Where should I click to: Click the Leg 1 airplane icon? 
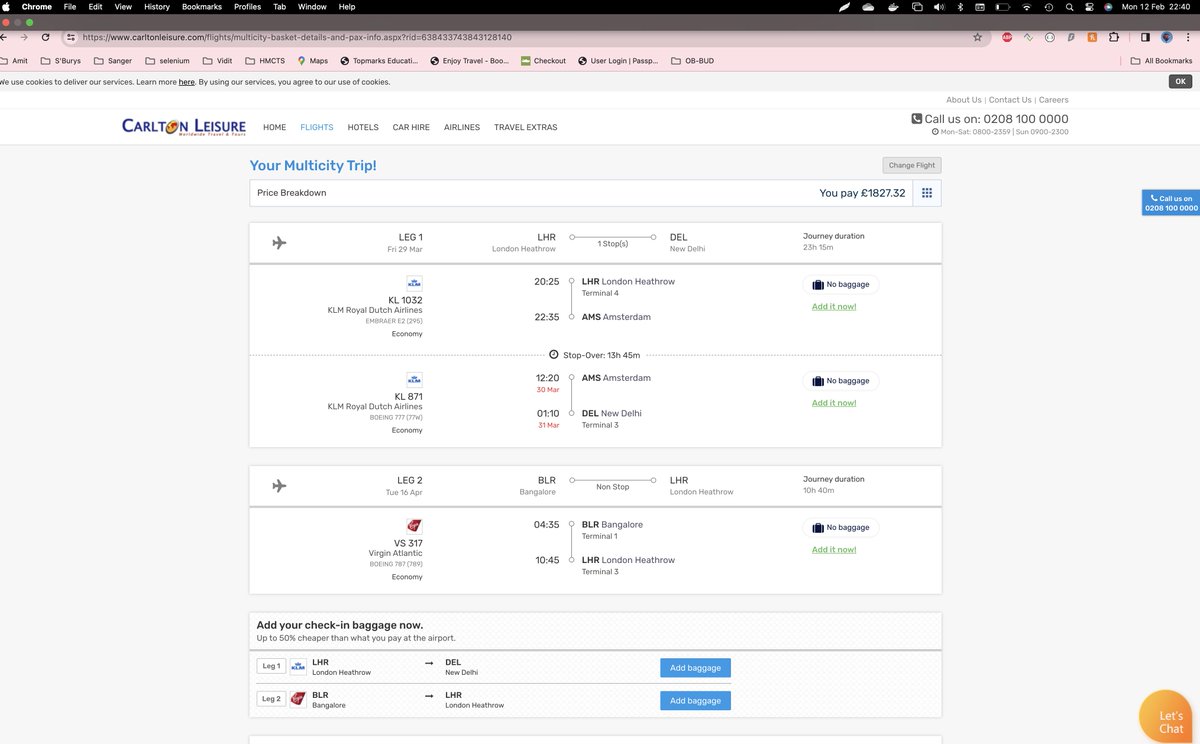pyautogui.click(x=279, y=242)
